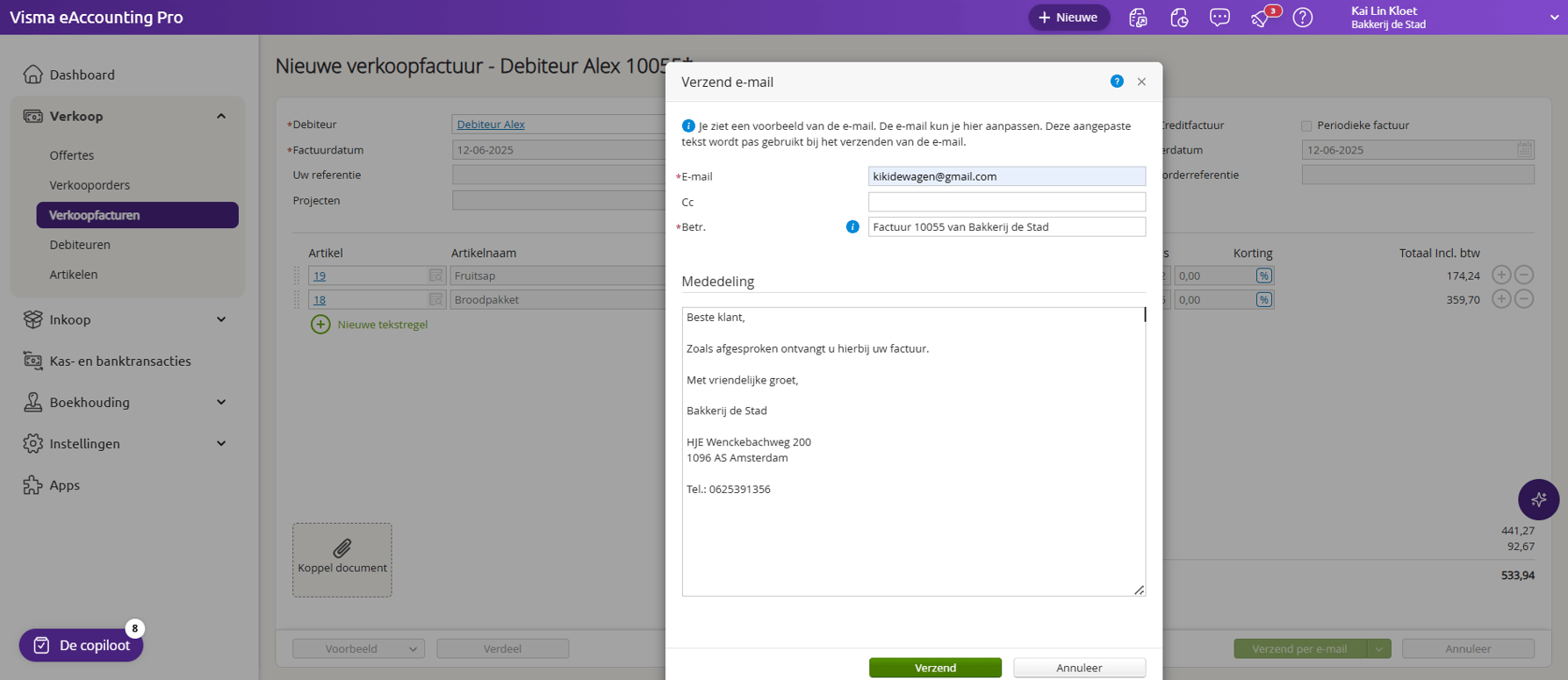Click Annuleer in the email dialog
1568x680 pixels.
click(1079, 668)
